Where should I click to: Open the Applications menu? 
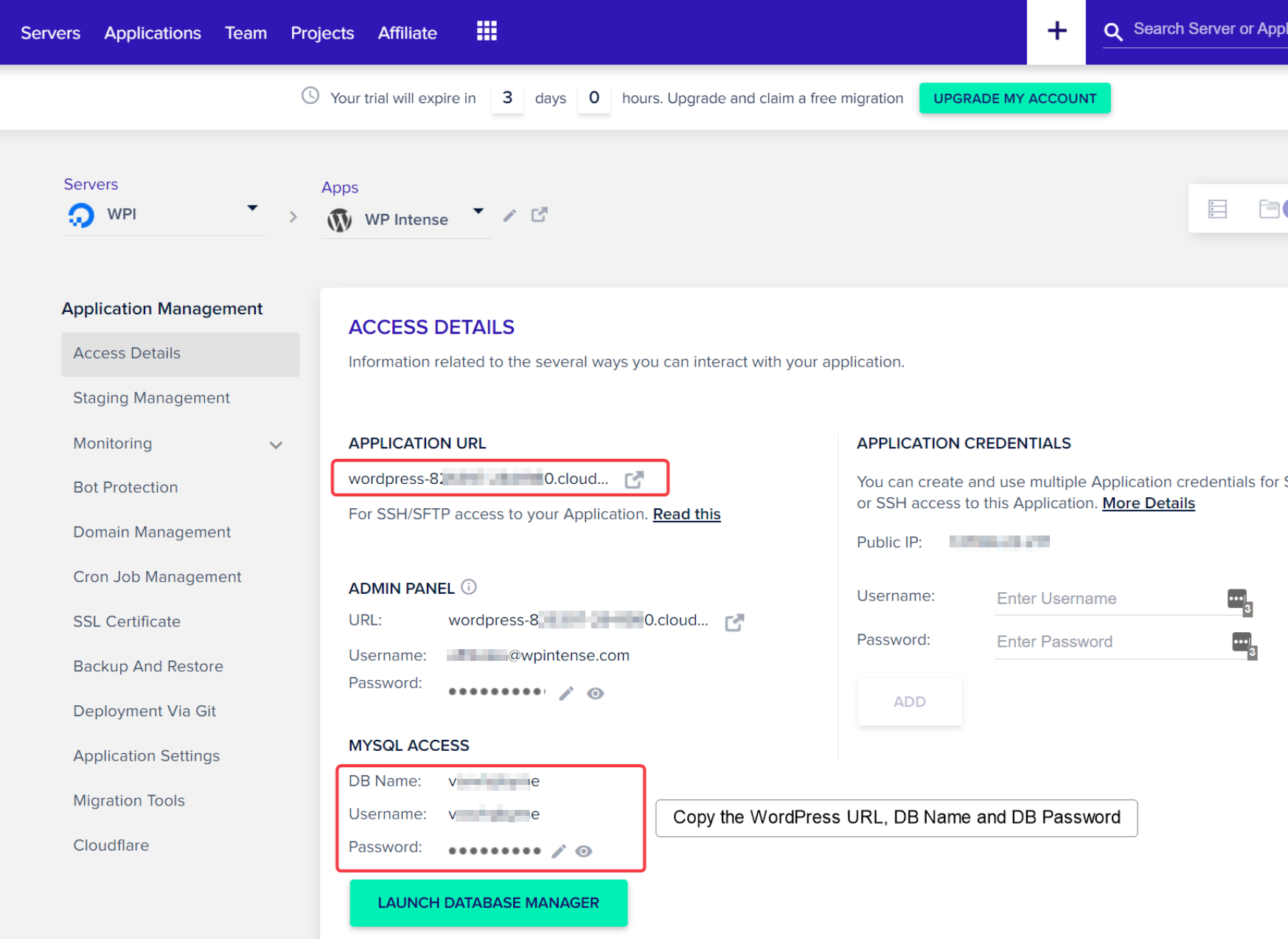[x=153, y=33]
